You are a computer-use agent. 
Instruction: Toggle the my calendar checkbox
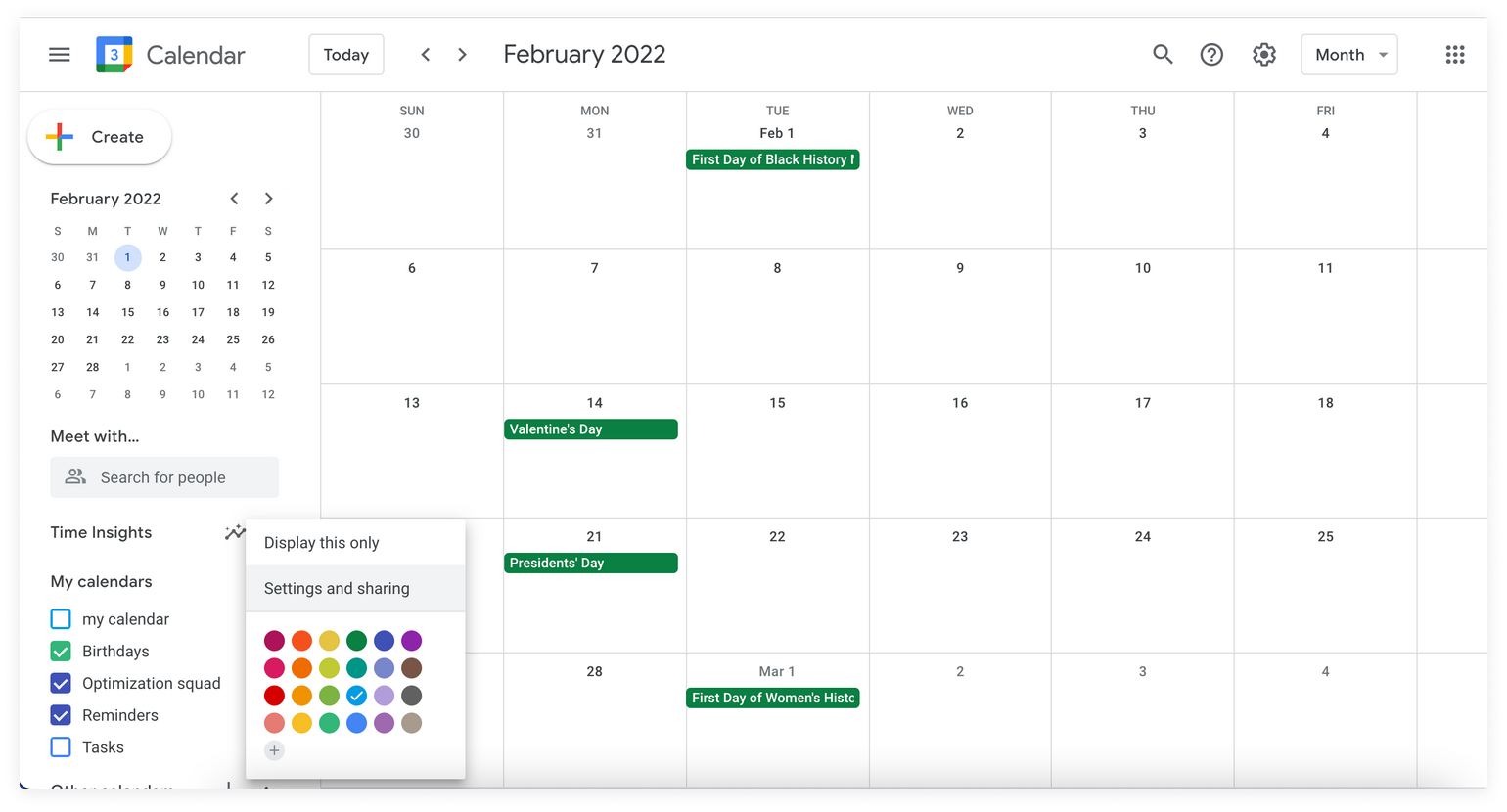(x=61, y=619)
